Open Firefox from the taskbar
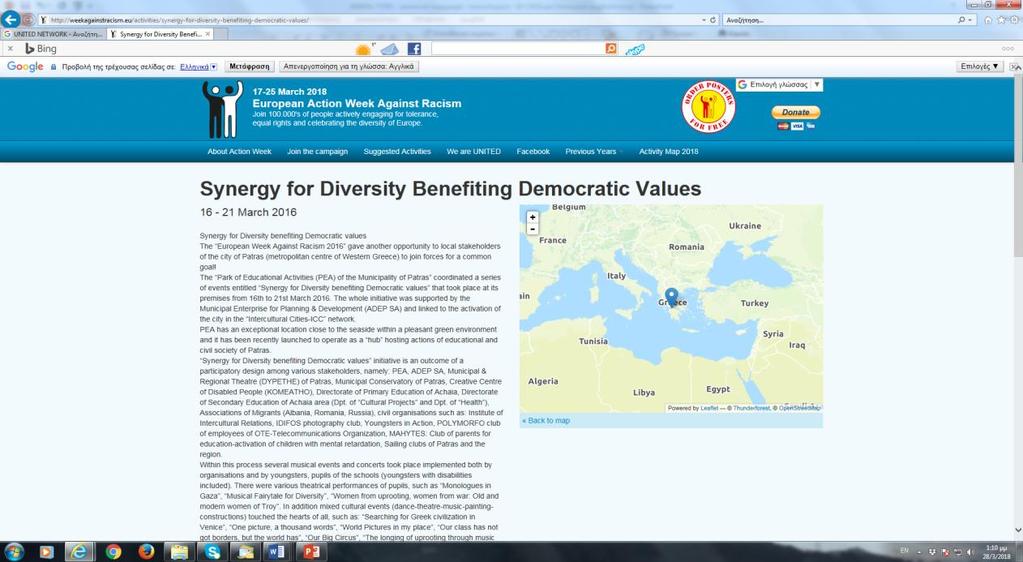This screenshot has width=1023, height=562. [145, 552]
